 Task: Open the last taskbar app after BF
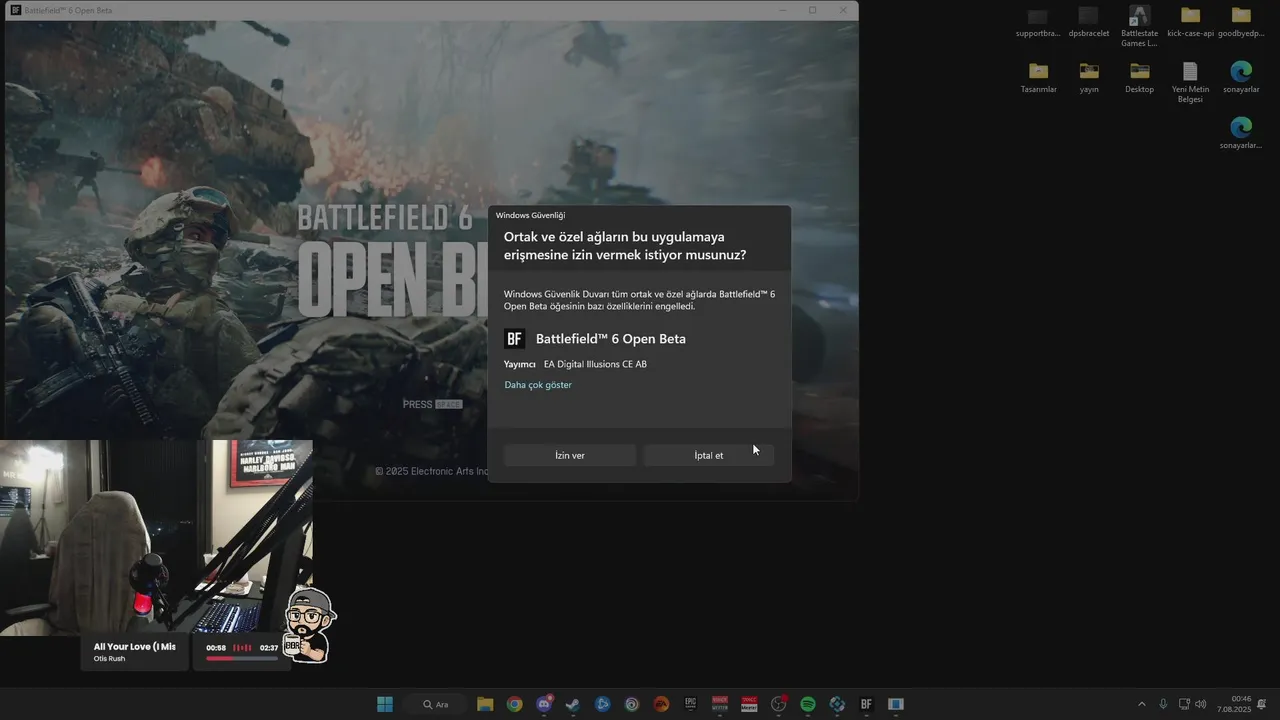click(x=896, y=704)
